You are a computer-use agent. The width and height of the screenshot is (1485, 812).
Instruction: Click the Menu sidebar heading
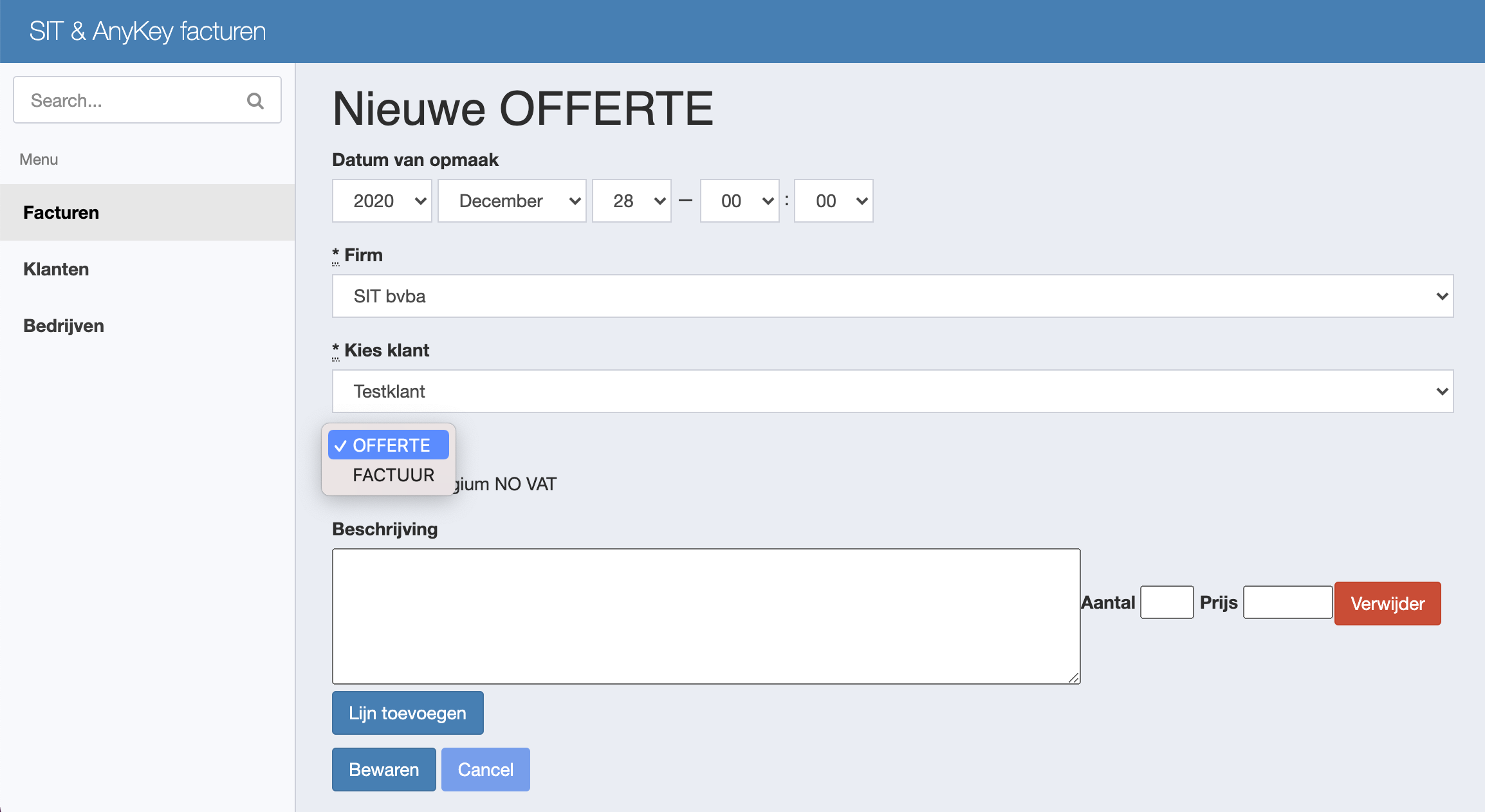click(x=39, y=160)
